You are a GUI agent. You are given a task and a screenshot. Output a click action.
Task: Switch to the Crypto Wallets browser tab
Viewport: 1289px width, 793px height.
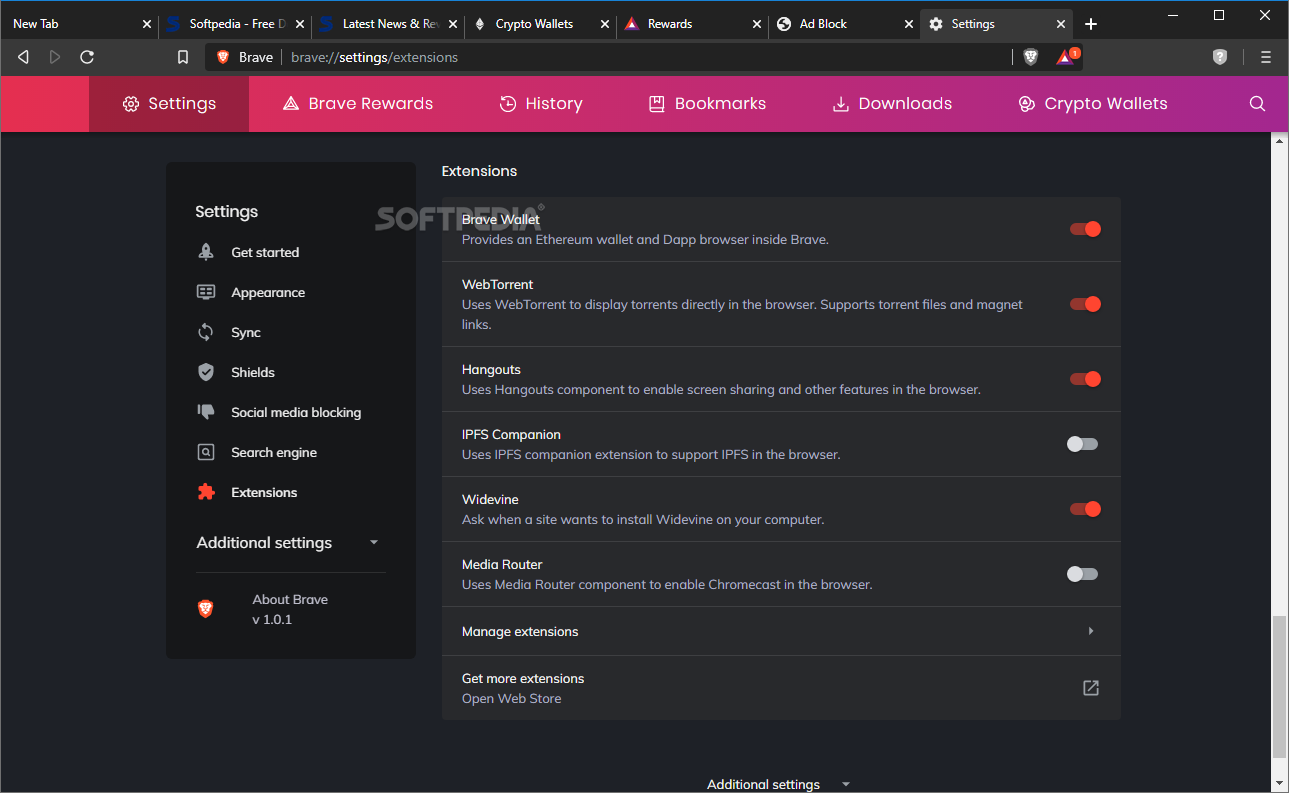pos(540,24)
